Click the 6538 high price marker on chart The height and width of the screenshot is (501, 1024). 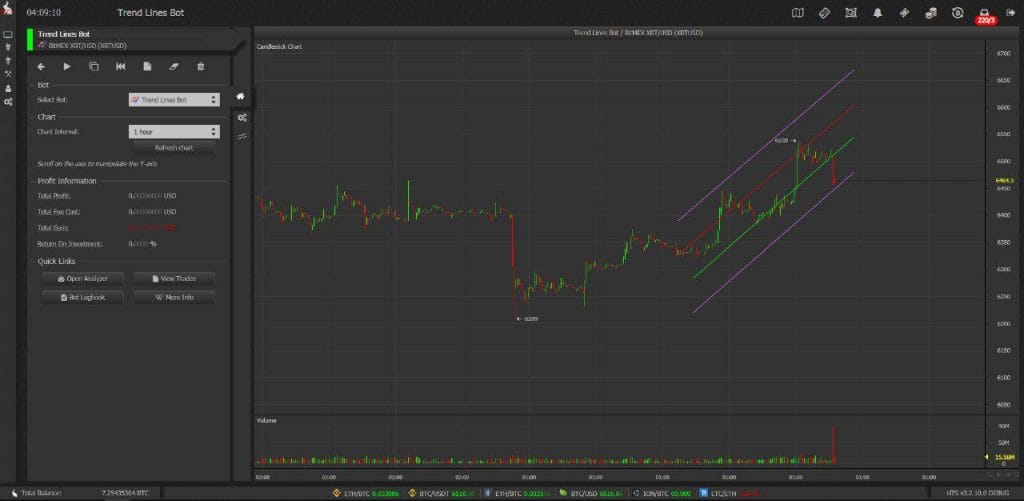(x=786, y=140)
